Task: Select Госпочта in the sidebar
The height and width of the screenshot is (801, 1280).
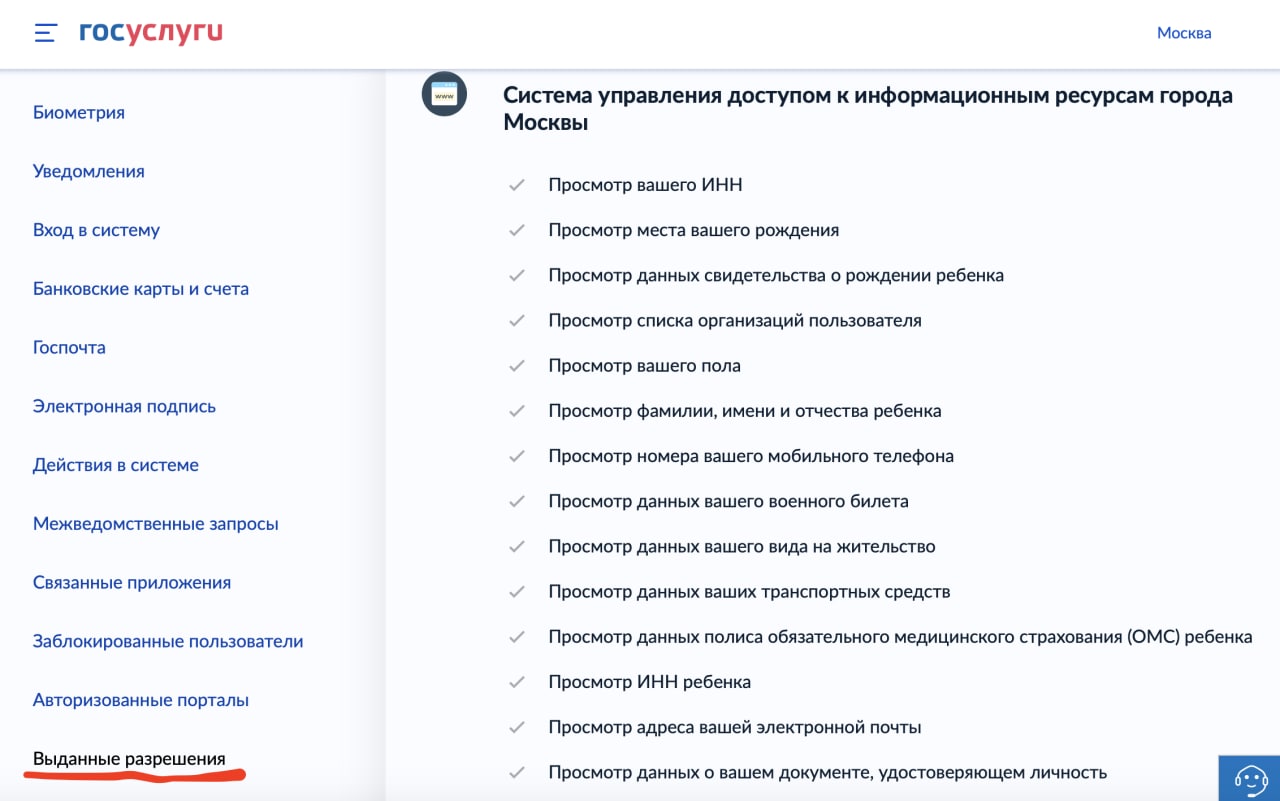Action: click(69, 348)
